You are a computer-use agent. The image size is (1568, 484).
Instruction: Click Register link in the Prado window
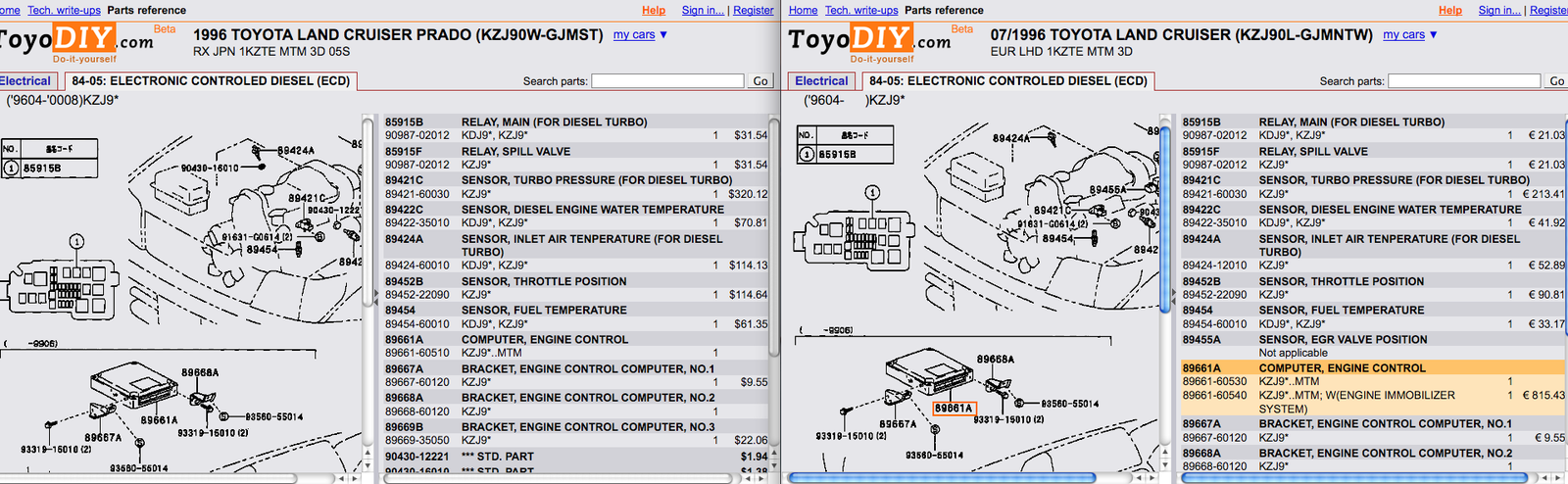754,10
